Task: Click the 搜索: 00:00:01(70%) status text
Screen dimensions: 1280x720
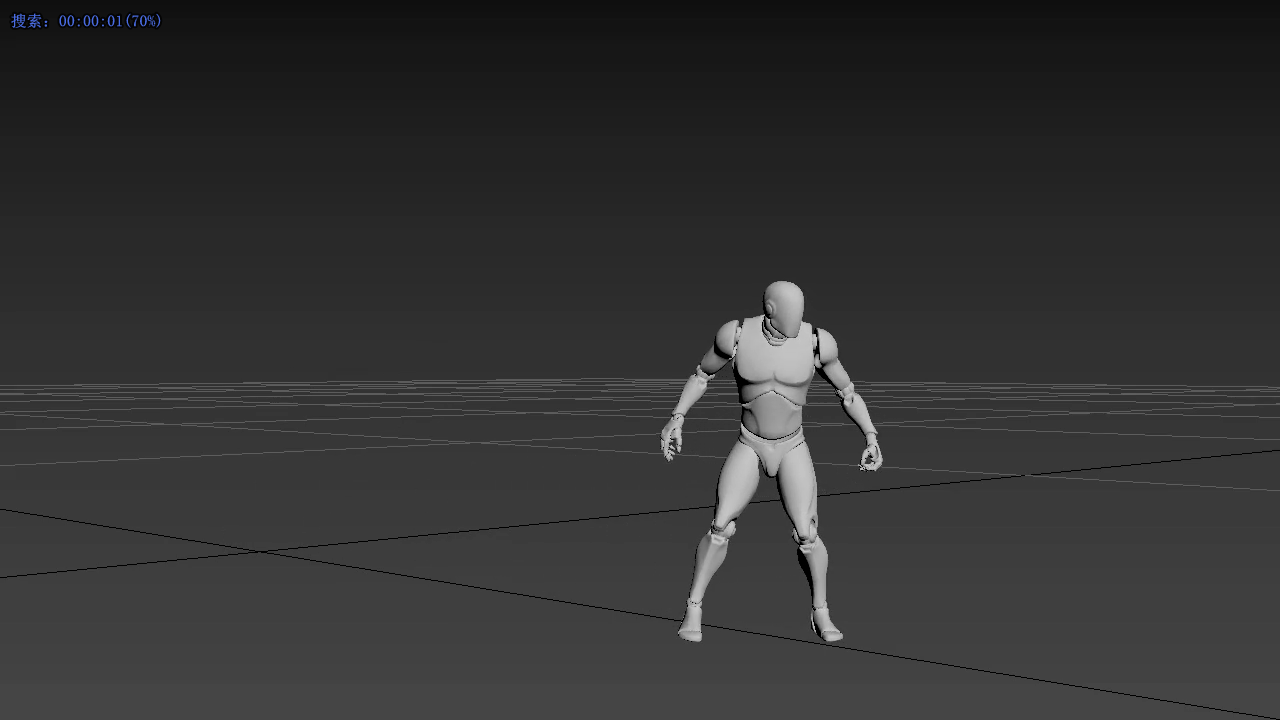Action: click(x=86, y=21)
